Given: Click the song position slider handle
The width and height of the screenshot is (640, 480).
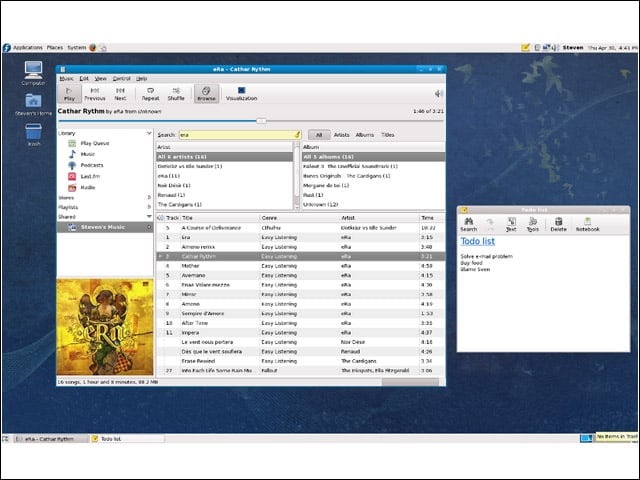Looking at the screenshot, I should pos(261,121).
